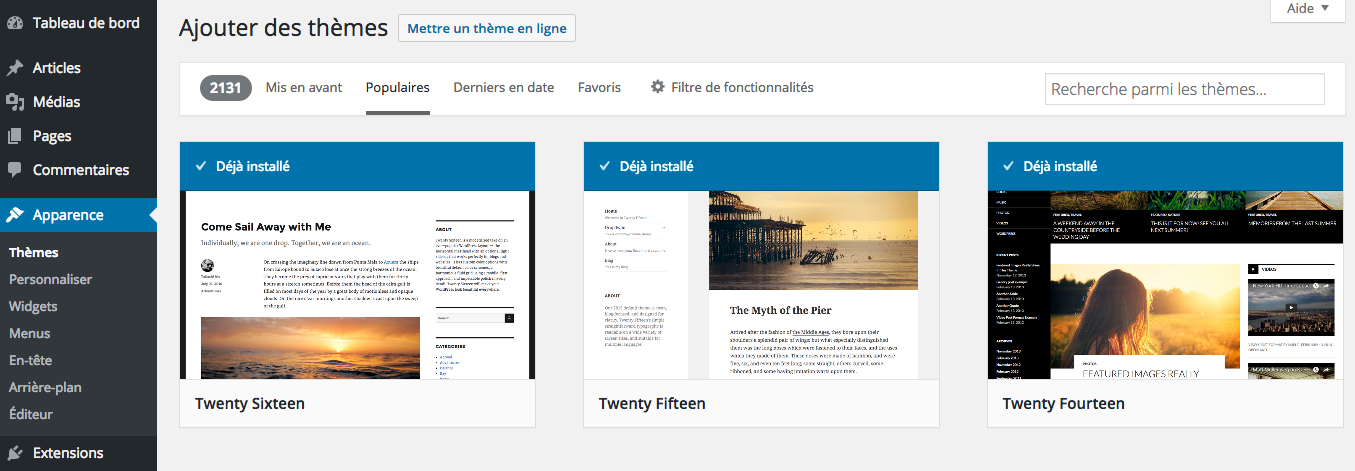The height and width of the screenshot is (471, 1355).
Task: Switch to Derniers en date tab
Action: (x=504, y=87)
